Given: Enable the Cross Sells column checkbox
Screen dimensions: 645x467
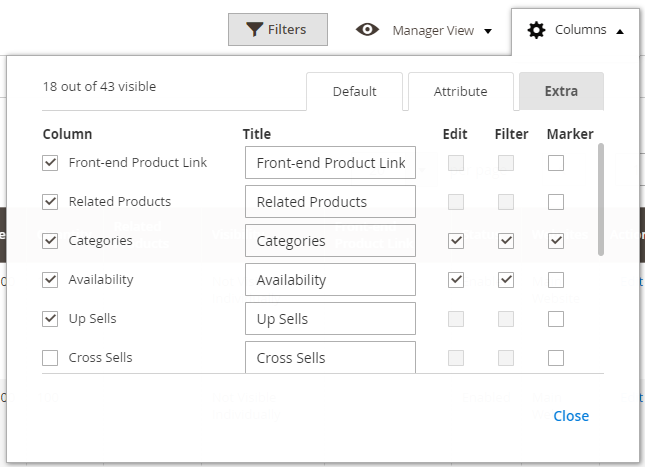Looking at the screenshot, I should (50, 358).
